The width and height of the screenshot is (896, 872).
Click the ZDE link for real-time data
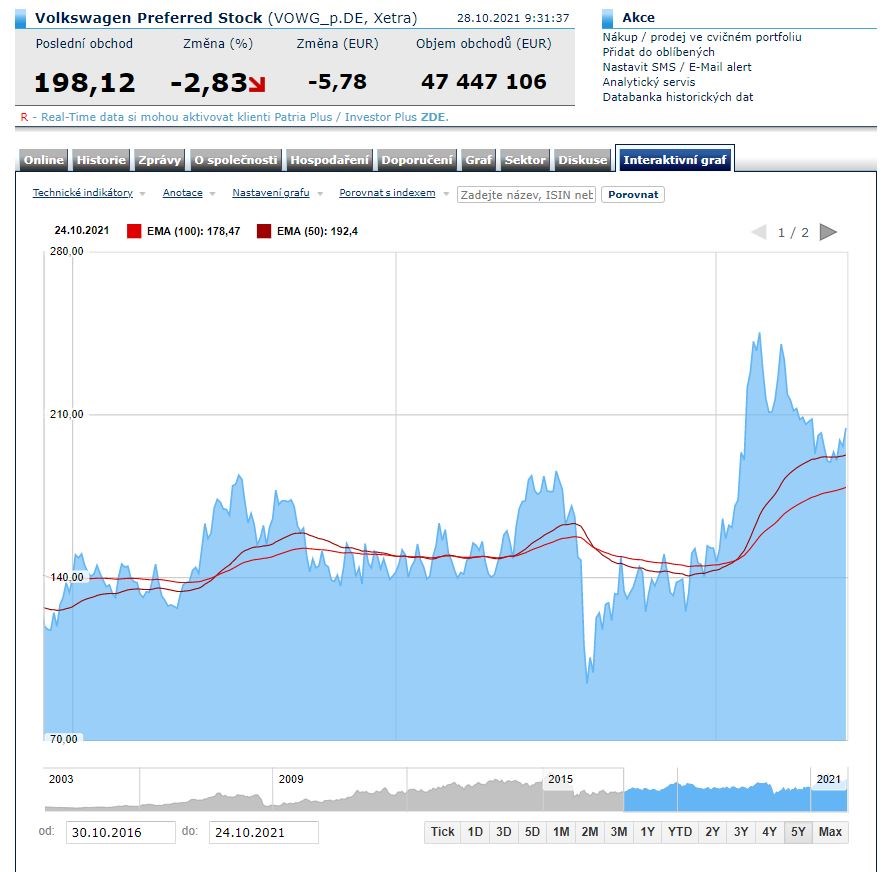coord(433,117)
